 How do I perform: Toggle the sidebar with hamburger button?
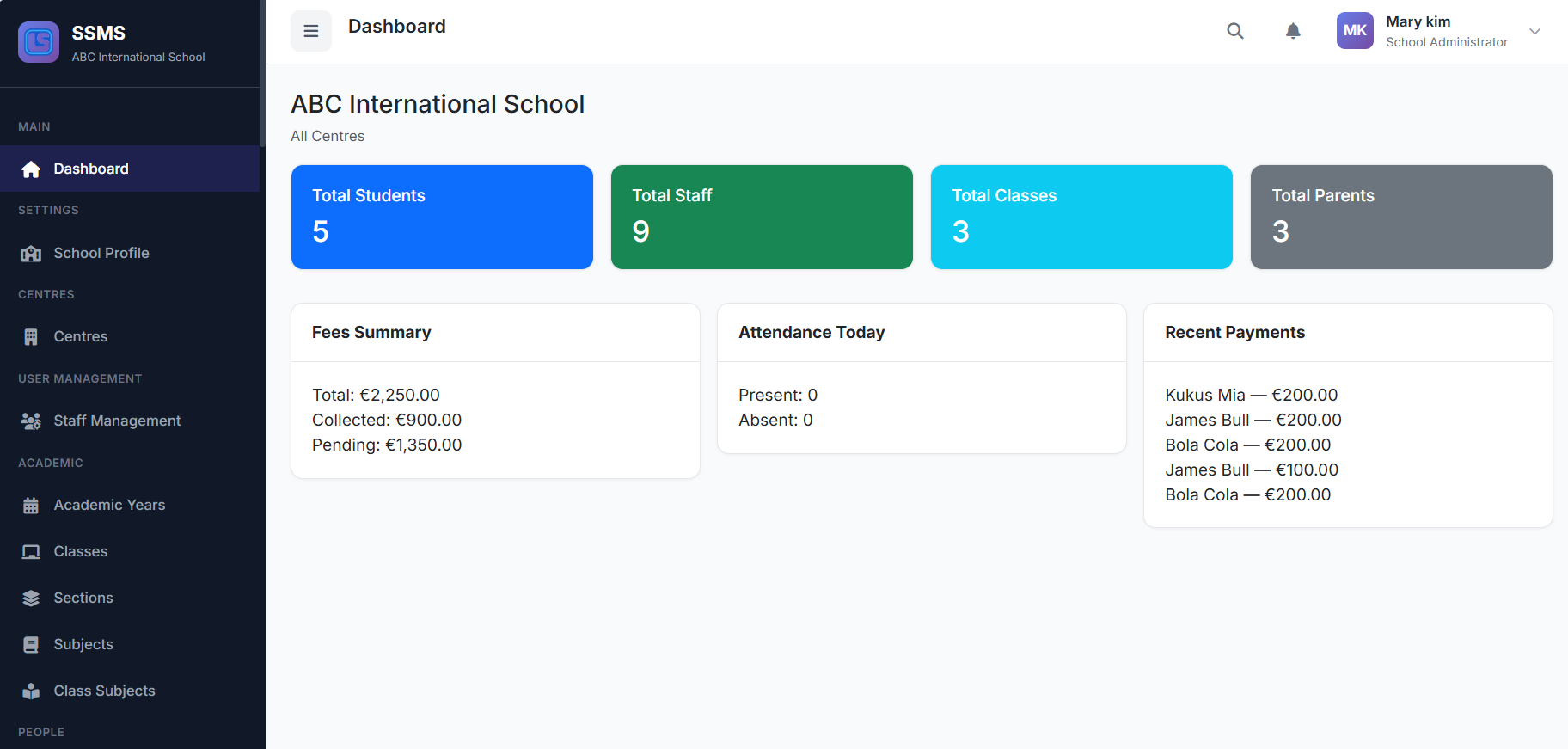click(x=311, y=31)
